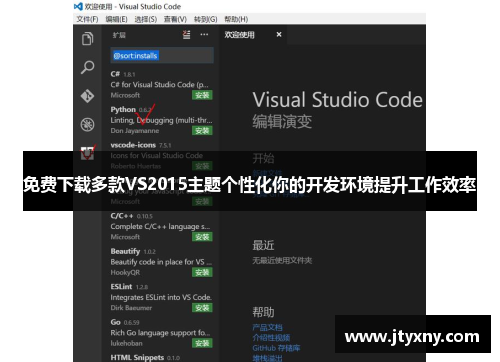The image size is (500, 362).
Task: Focus the @sort:installs search box
Action: click(x=162, y=56)
